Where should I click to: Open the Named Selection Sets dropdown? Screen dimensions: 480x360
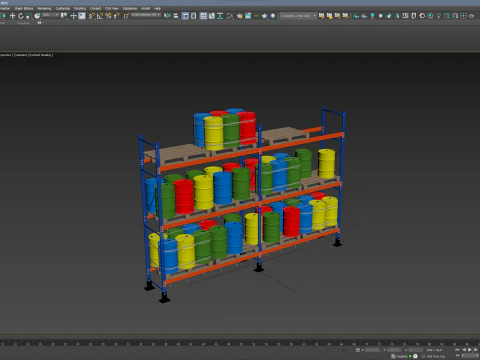(x=146, y=15)
